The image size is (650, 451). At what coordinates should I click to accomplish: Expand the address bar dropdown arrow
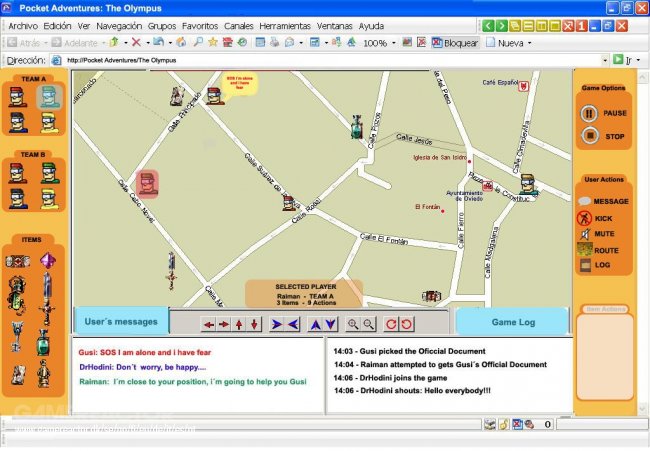click(603, 60)
